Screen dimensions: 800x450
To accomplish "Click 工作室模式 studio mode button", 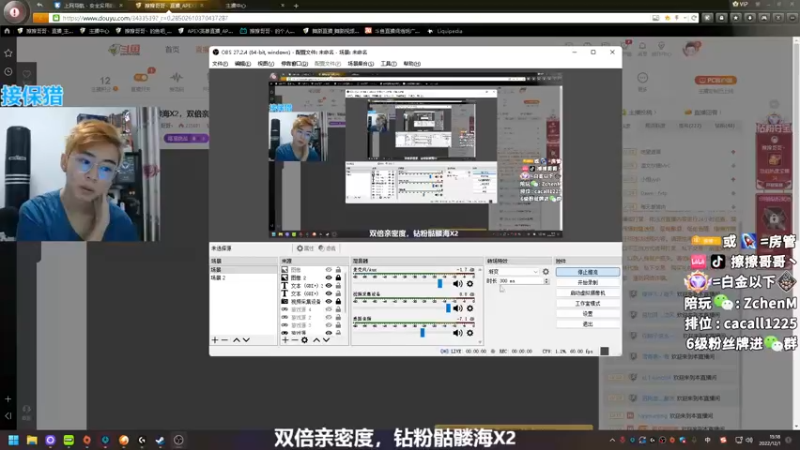I will point(588,303).
